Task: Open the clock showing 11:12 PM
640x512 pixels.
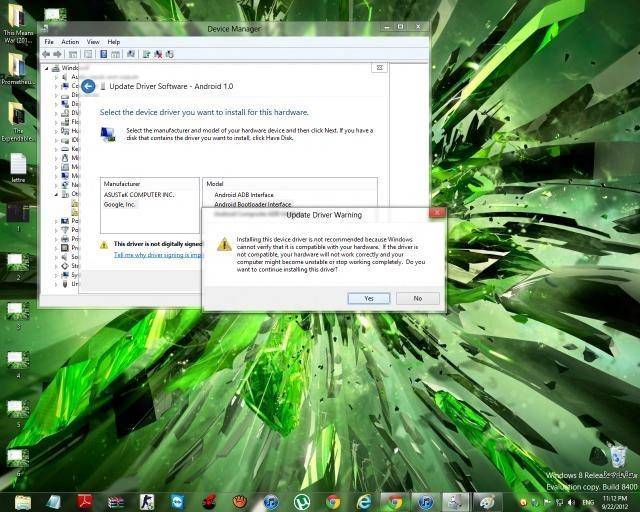Action: pyautogui.click(x=614, y=502)
